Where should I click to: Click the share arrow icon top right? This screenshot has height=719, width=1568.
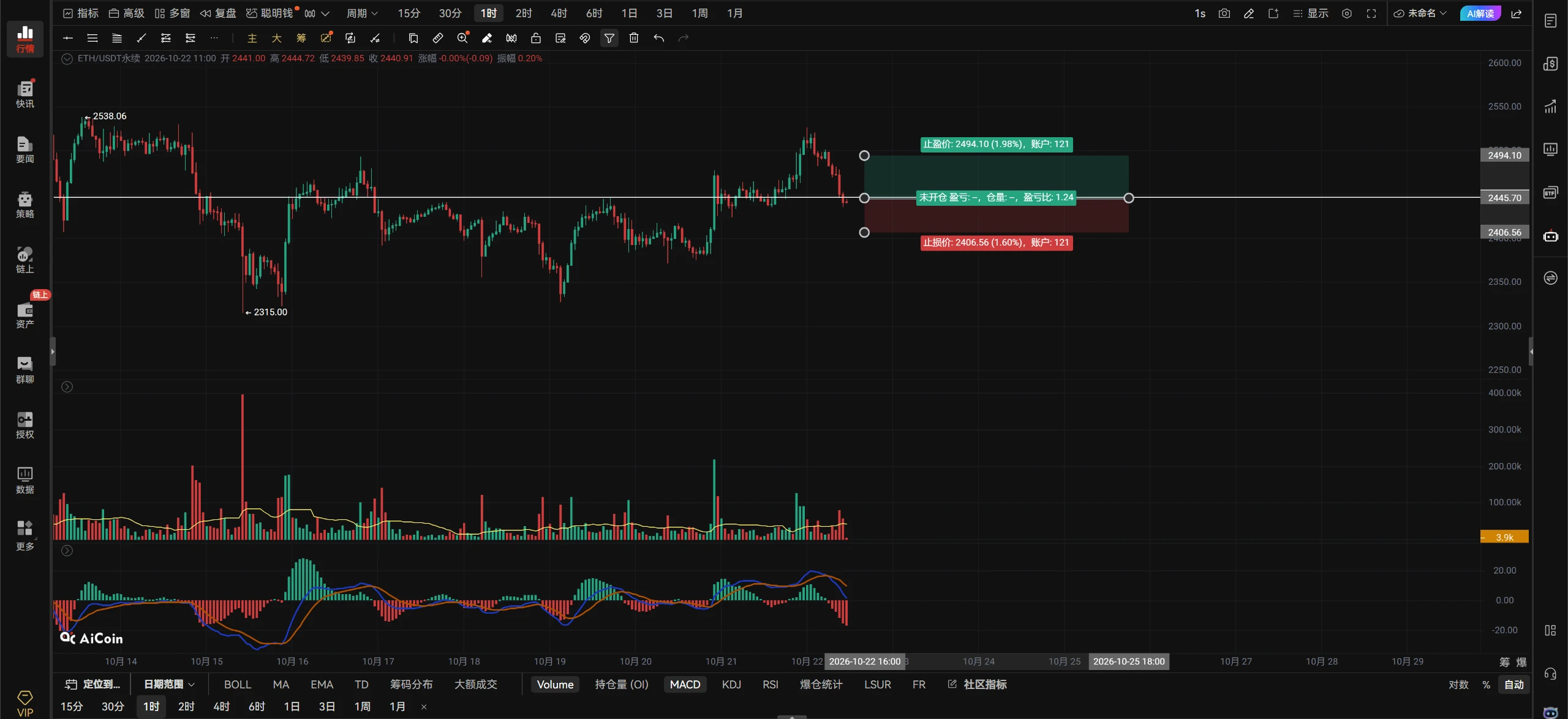coord(1517,13)
